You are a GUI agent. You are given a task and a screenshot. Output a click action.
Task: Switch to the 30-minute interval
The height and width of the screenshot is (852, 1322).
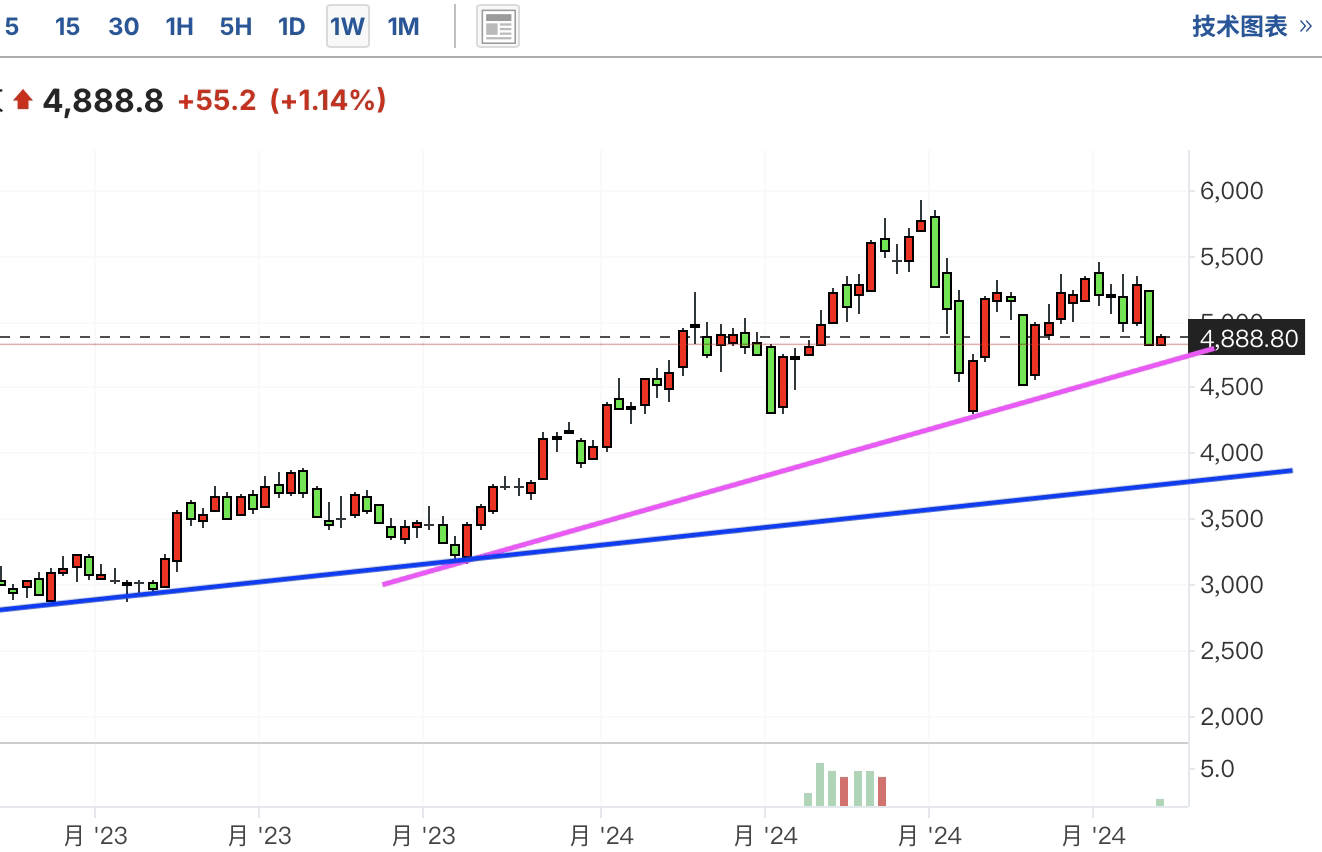coord(123,26)
